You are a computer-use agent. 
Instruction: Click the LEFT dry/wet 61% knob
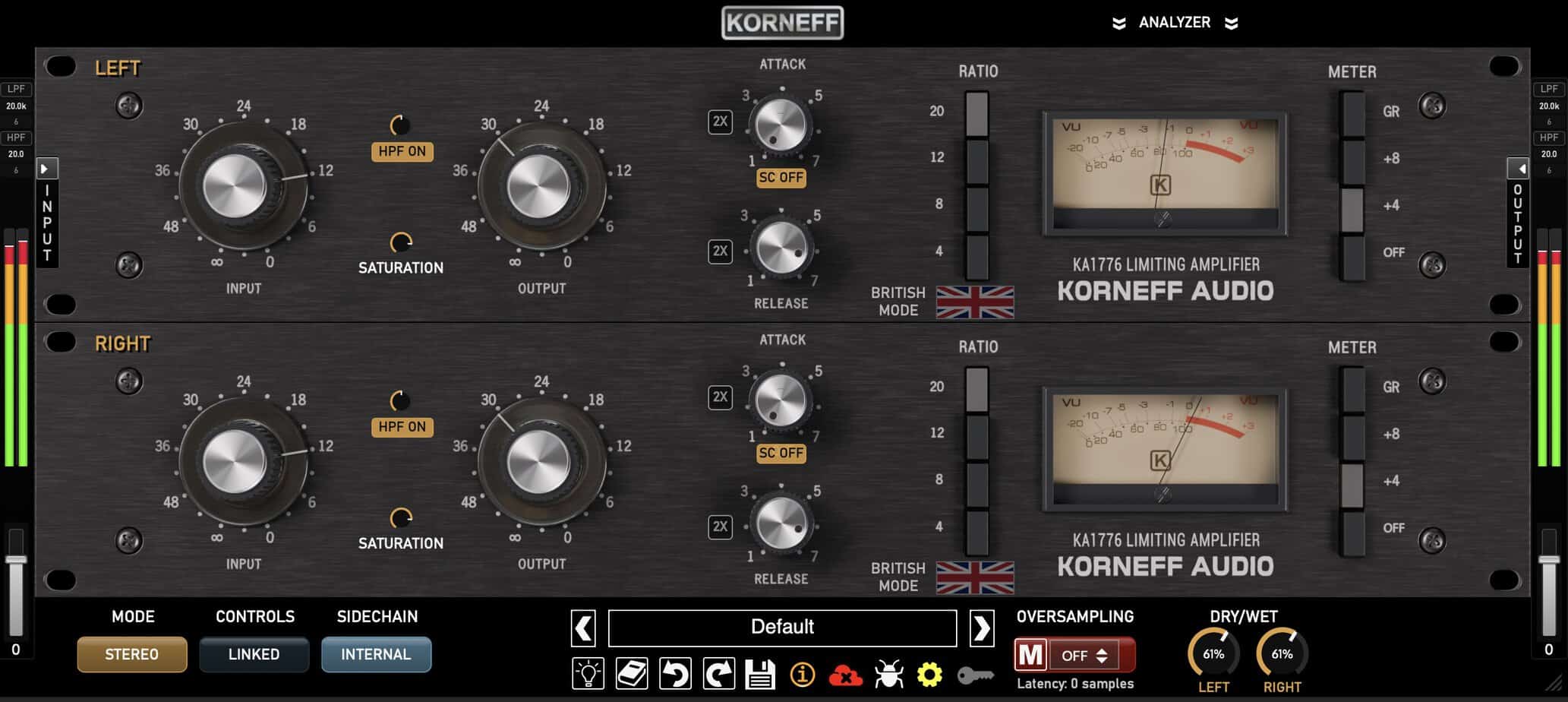[x=1213, y=653]
